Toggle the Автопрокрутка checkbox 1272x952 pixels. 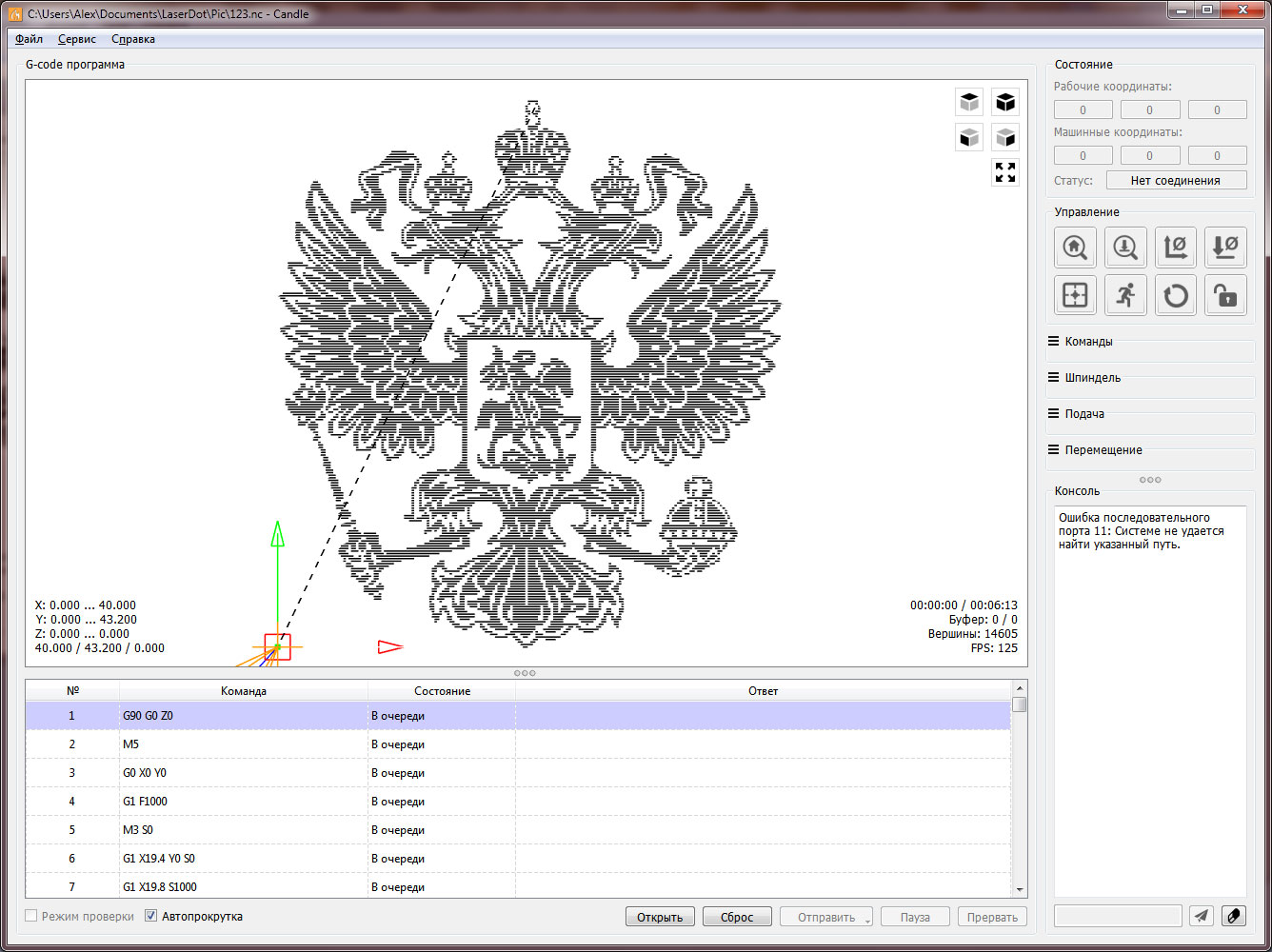click(151, 916)
